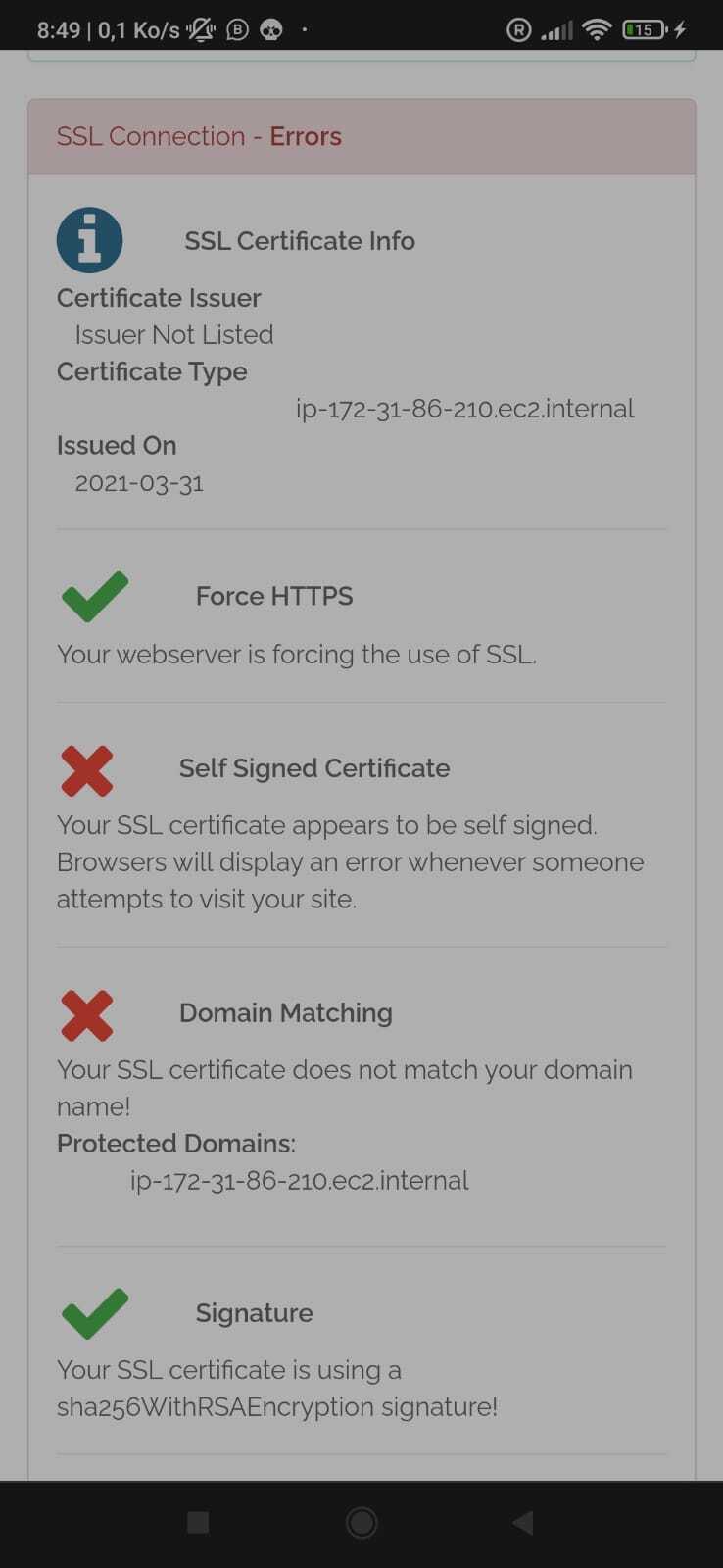Tap the green Signature checkmark icon
723x1568 pixels.
pos(95,1313)
